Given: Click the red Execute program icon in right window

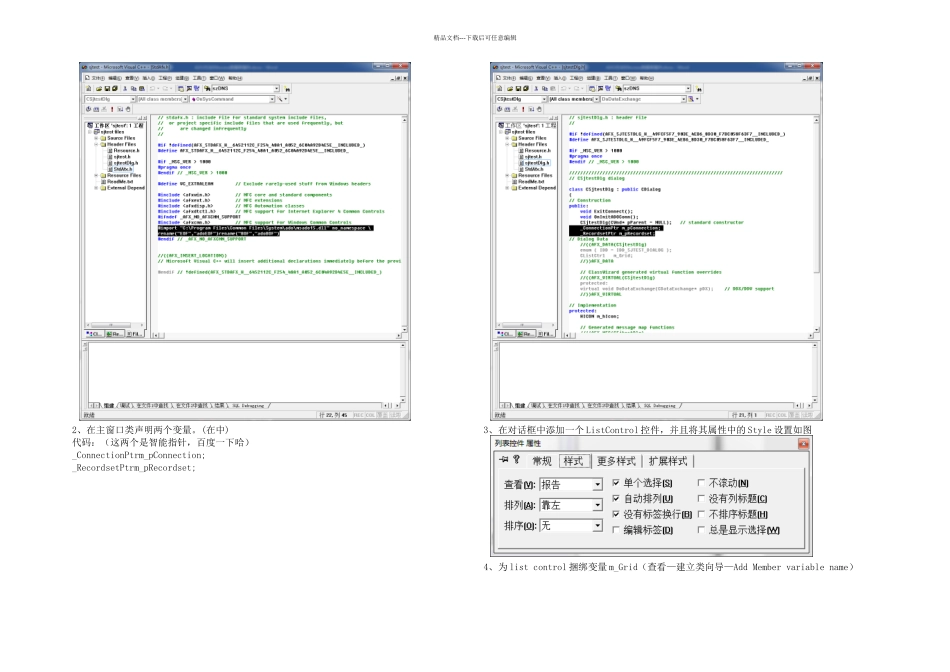Looking at the screenshot, I should [x=523, y=109].
